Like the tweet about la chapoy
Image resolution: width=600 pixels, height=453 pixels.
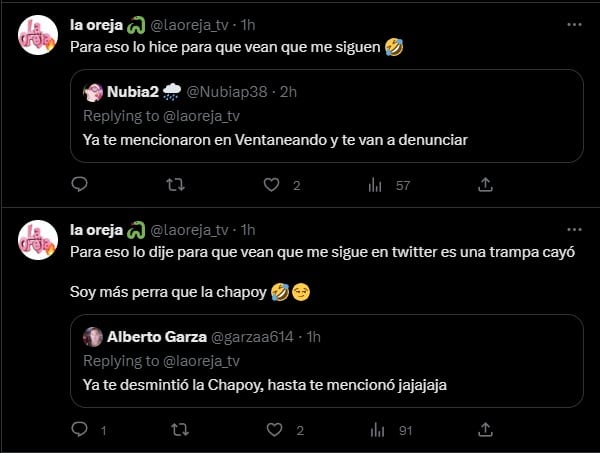[271, 431]
